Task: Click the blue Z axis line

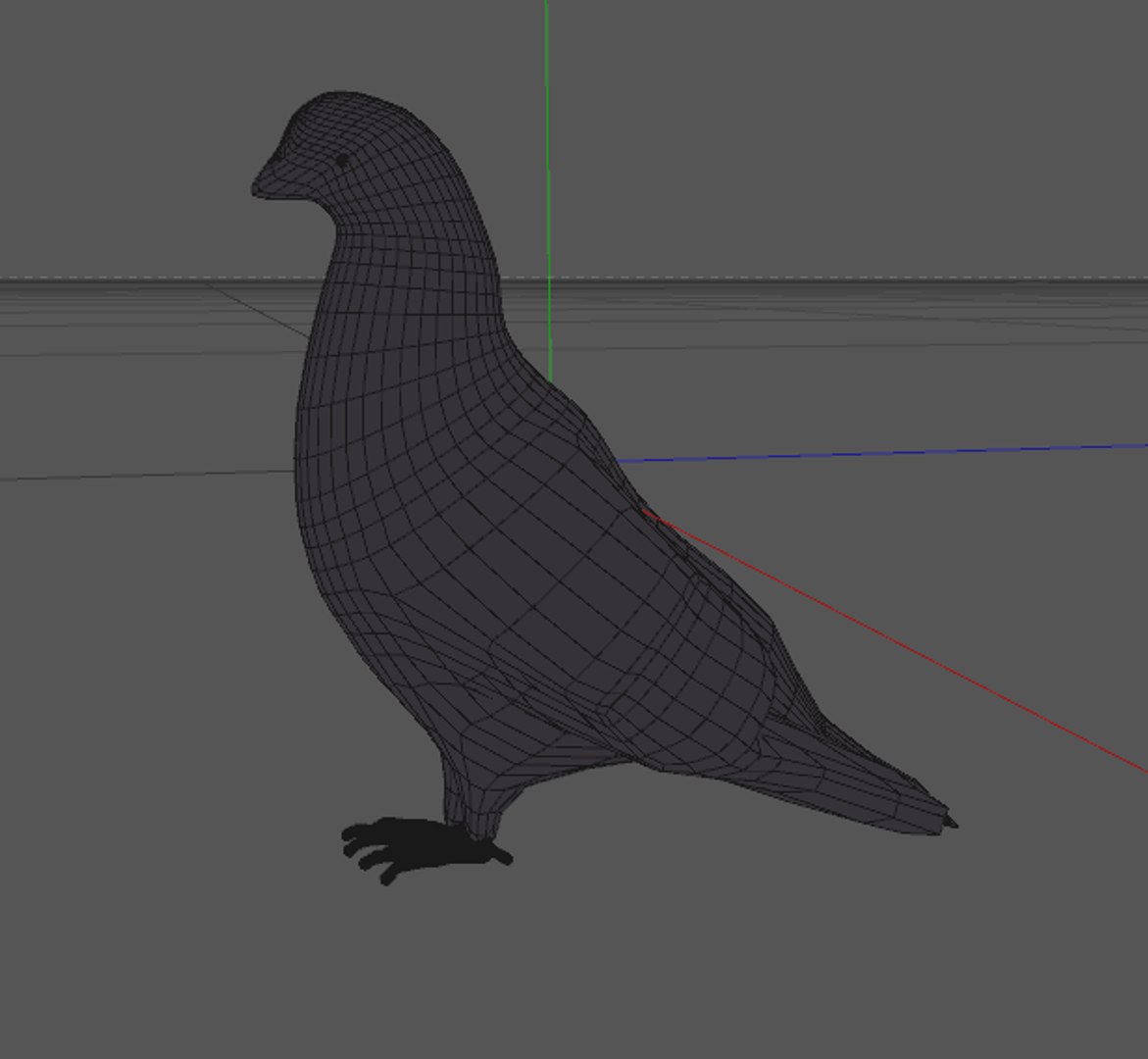Action: tap(878, 453)
